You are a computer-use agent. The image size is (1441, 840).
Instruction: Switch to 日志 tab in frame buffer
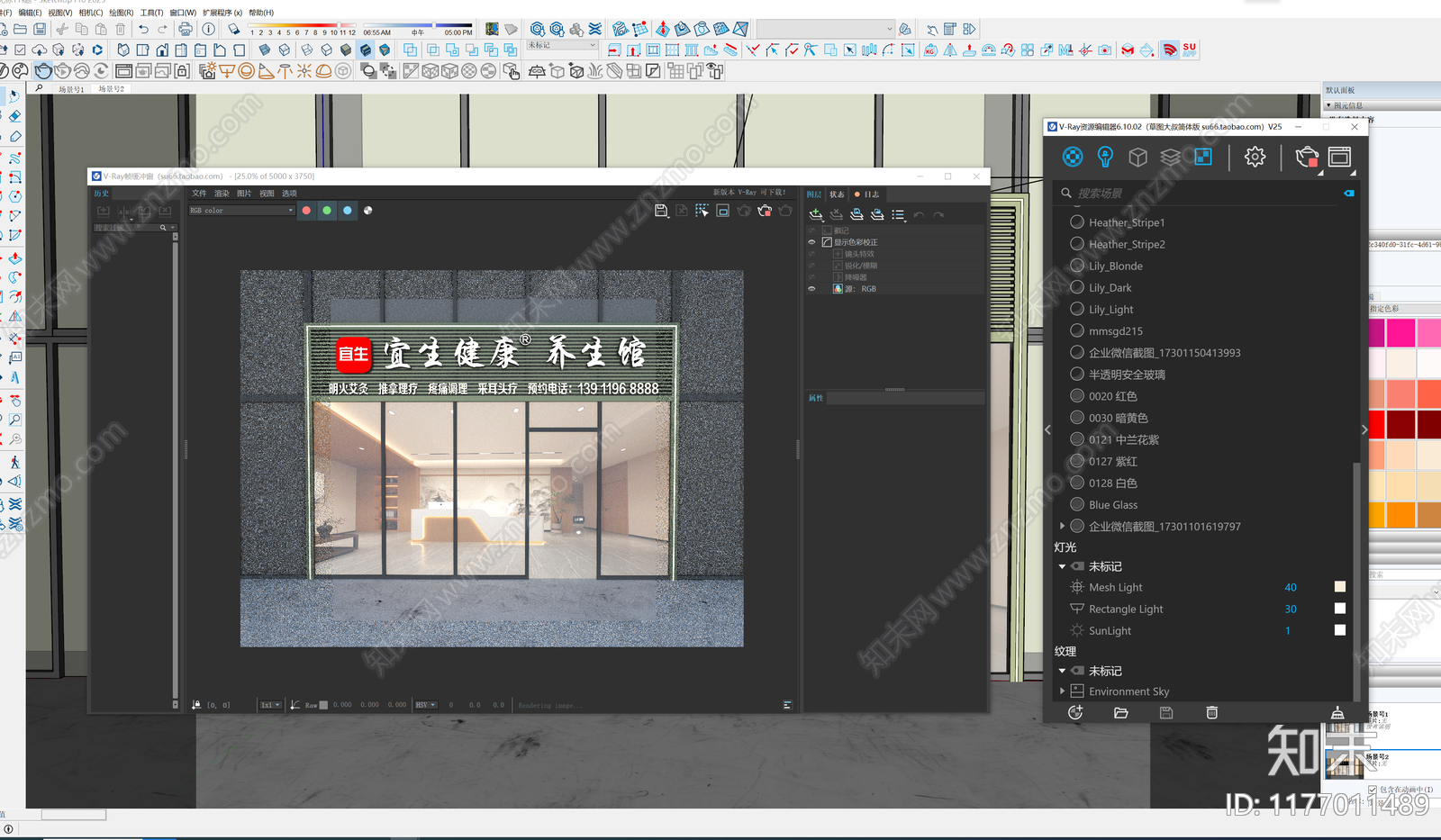[867, 194]
